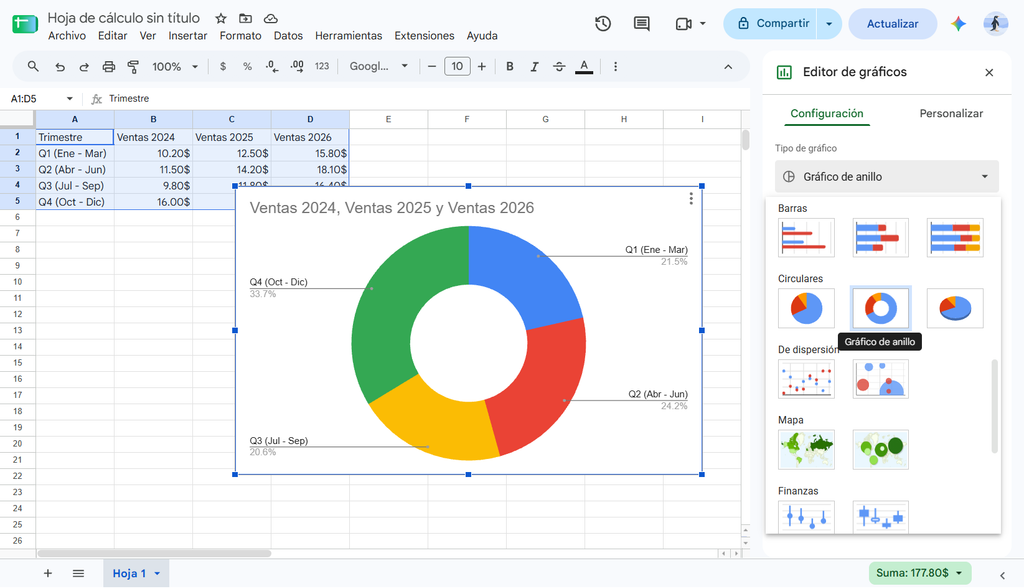This screenshot has height=588, width=1024.
Task: Toggle bold formatting
Action: coord(509,67)
